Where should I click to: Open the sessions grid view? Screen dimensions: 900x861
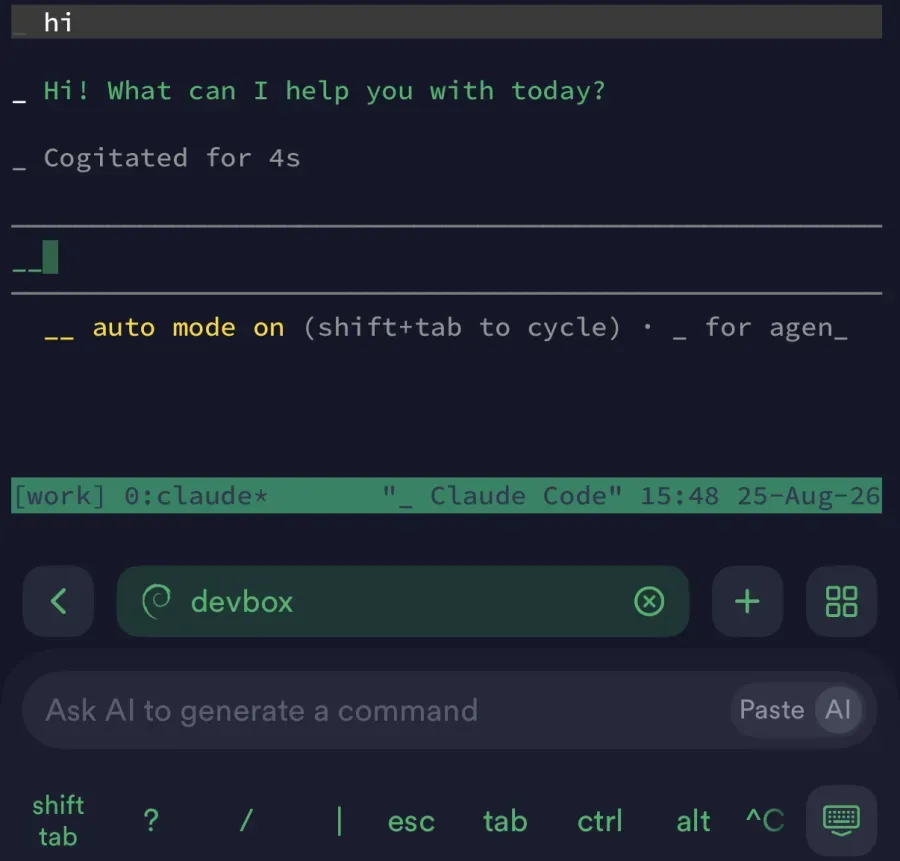tap(841, 601)
